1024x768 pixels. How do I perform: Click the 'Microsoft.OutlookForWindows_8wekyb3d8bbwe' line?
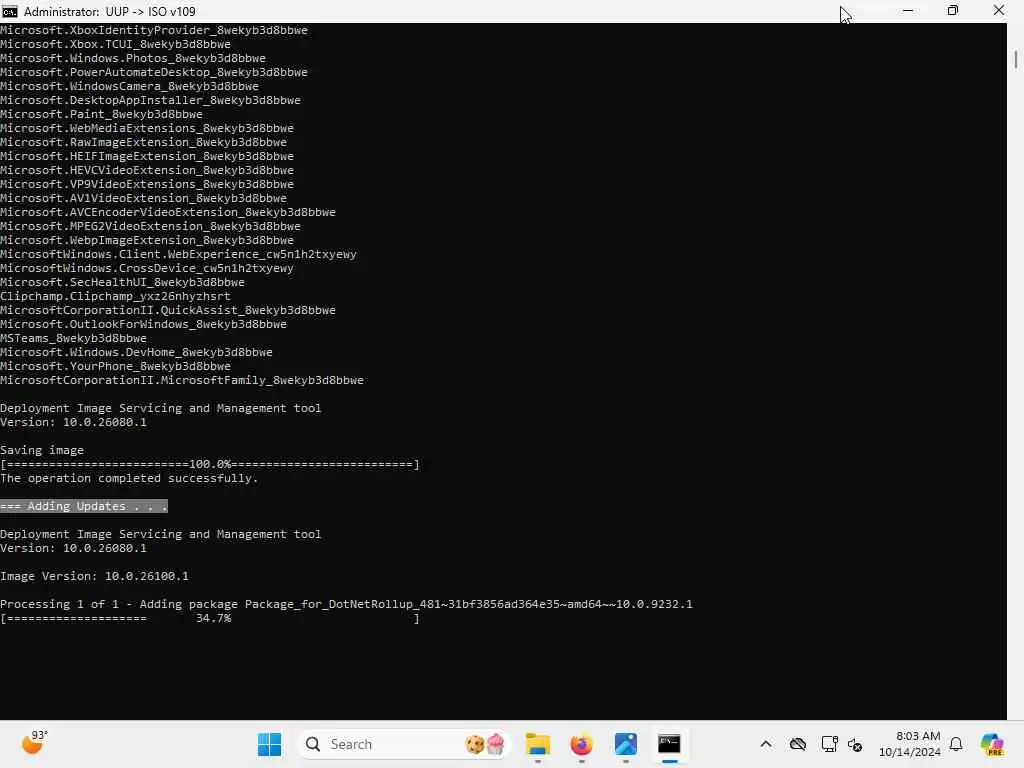[x=143, y=325]
